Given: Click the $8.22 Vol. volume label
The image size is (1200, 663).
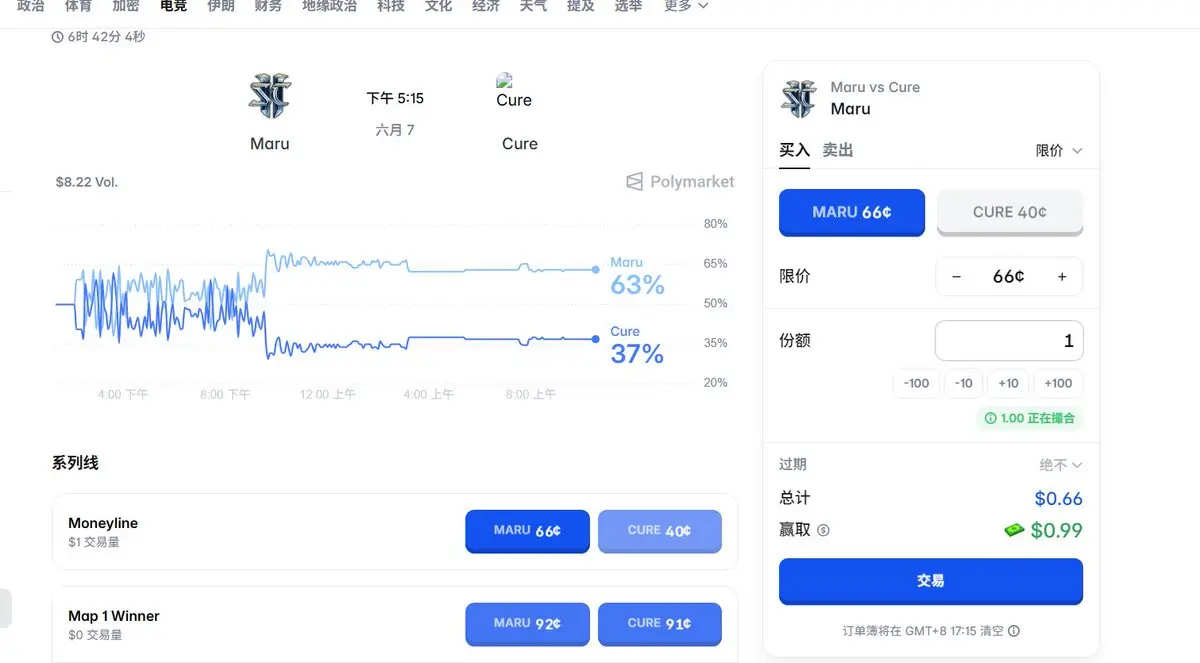Looking at the screenshot, I should (x=87, y=182).
